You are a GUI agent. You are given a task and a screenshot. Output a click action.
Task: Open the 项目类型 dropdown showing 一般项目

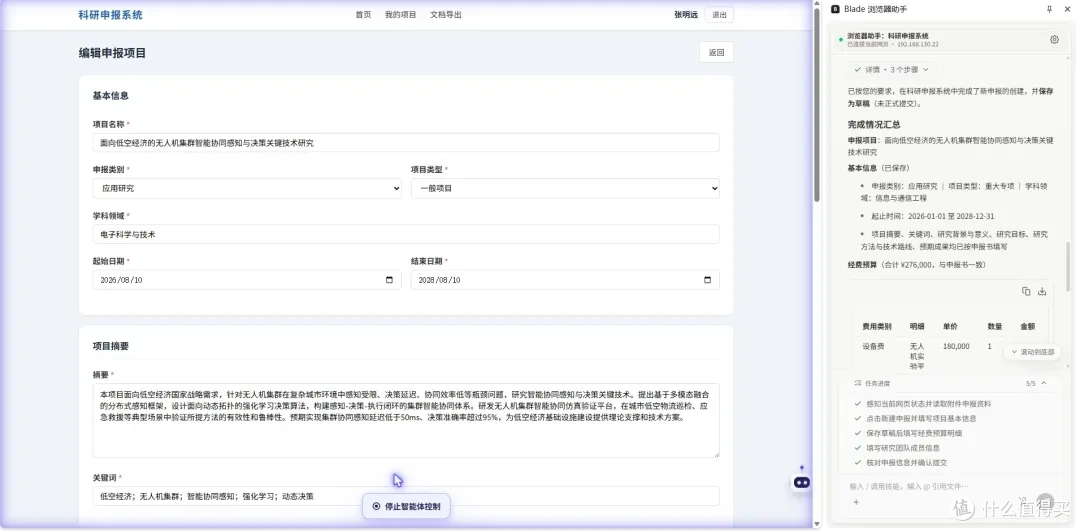coord(565,188)
